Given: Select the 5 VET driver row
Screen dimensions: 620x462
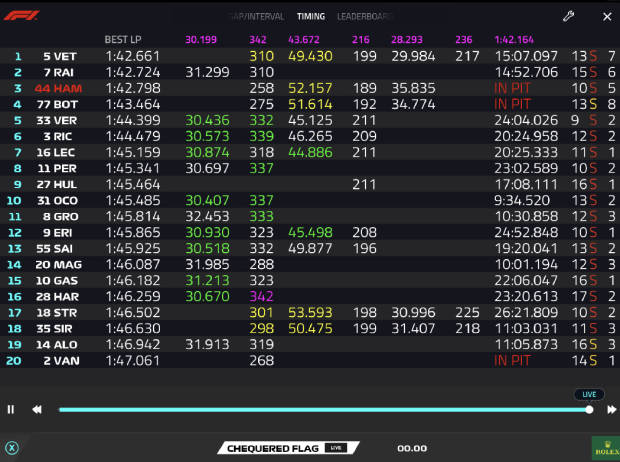Looking at the screenshot, I should point(310,56).
